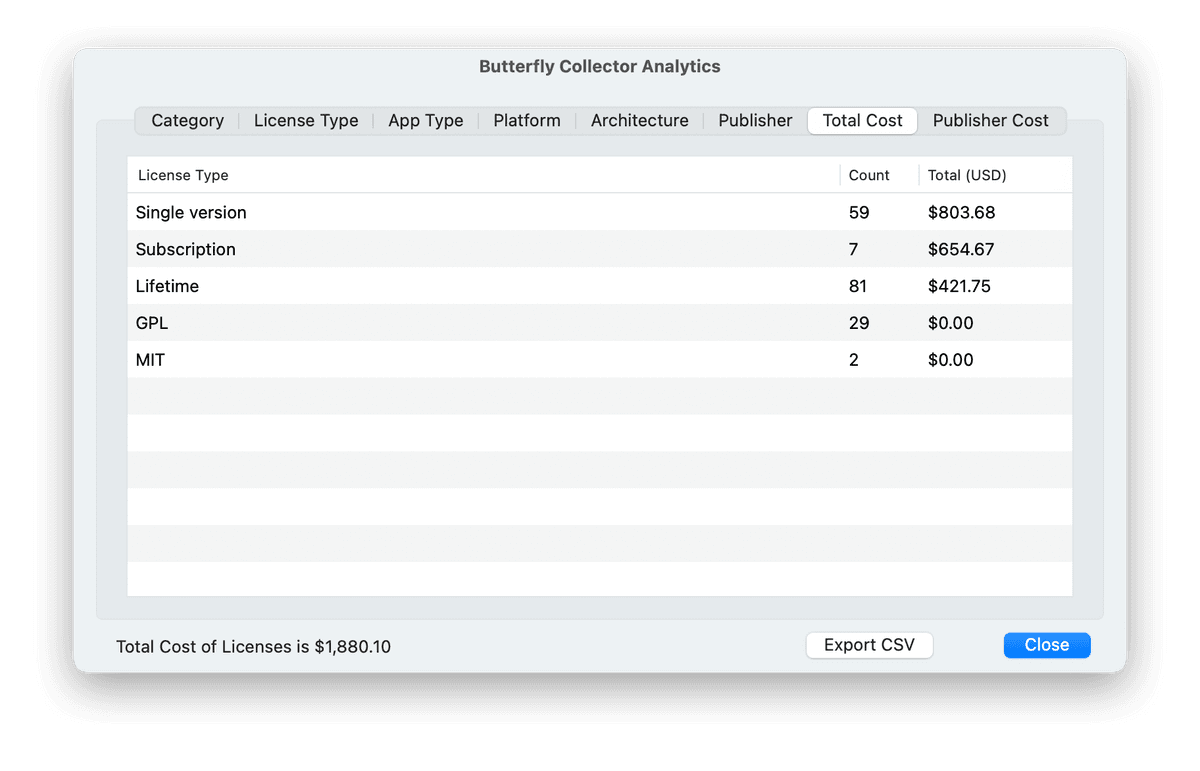
Task: Select the GPL license row
Action: [x=151, y=324]
